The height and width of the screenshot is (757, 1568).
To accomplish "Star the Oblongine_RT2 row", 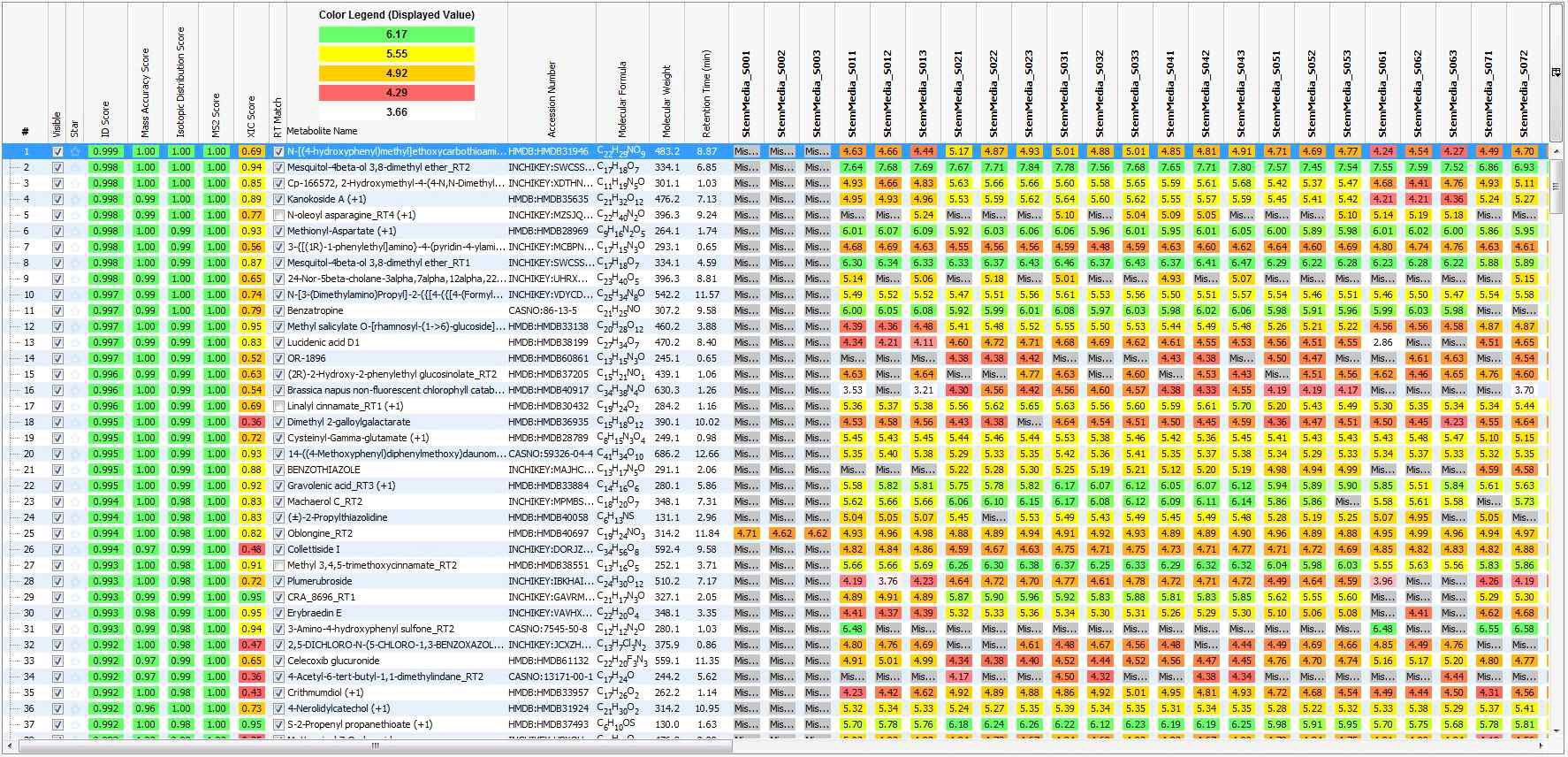I will (x=75, y=533).
